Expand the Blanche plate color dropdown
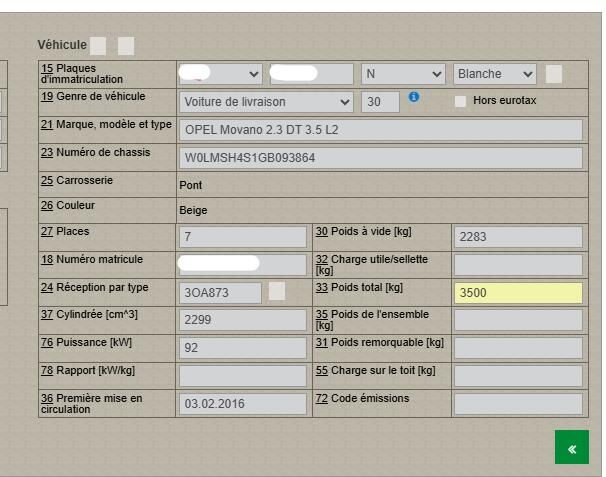 (x=496, y=74)
